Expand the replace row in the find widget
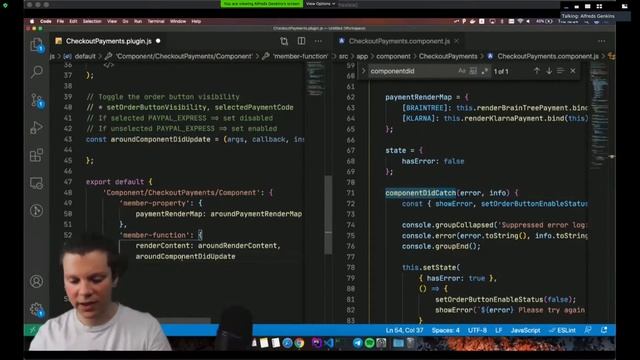This screenshot has height=360, width=640. click(363, 71)
